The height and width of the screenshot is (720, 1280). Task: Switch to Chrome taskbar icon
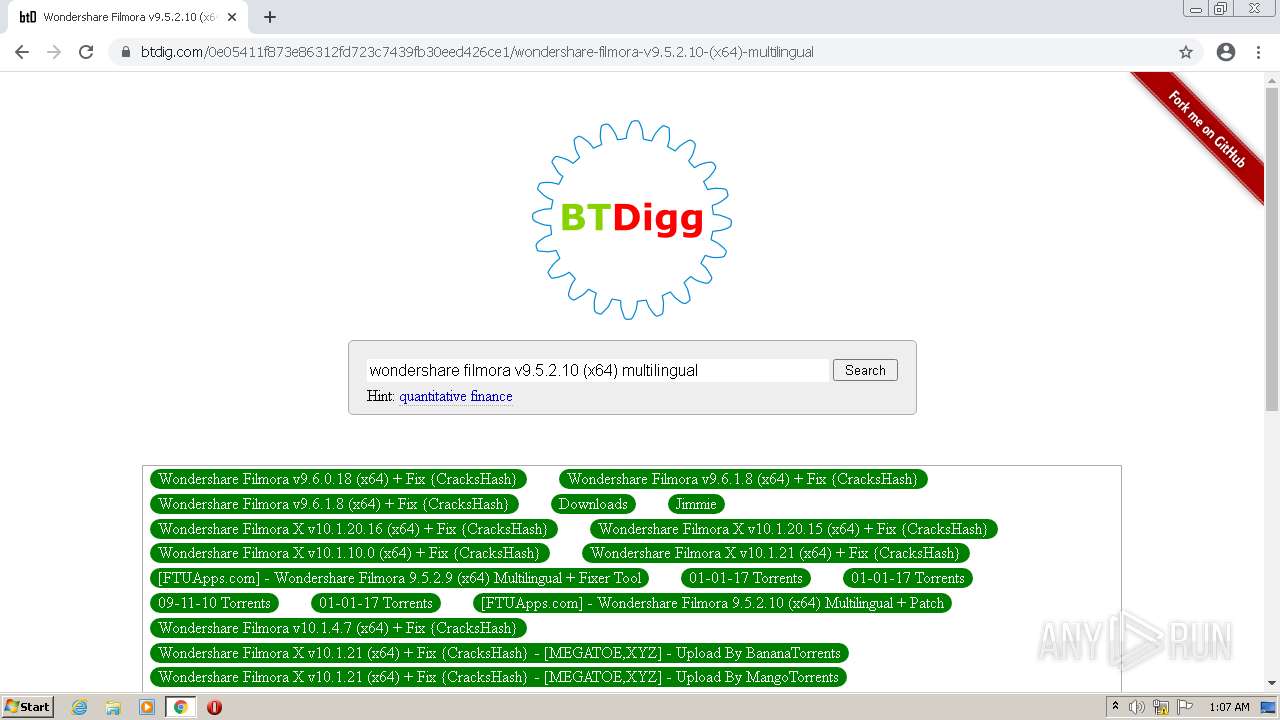(181, 707)
